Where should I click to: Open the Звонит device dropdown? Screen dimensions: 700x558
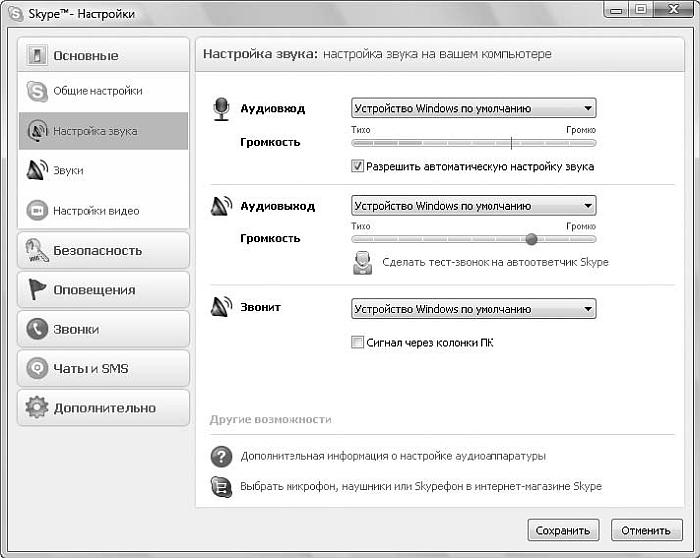point(473,309)
